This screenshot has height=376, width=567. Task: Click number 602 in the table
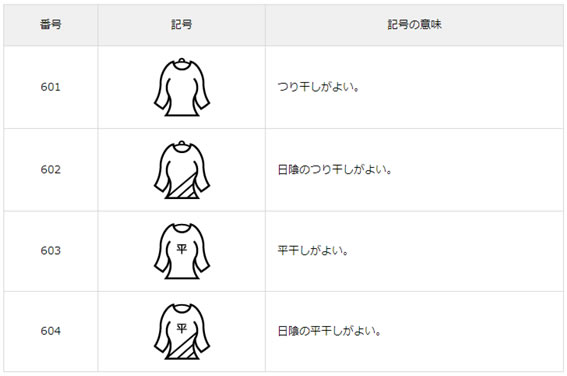(51, 170)
